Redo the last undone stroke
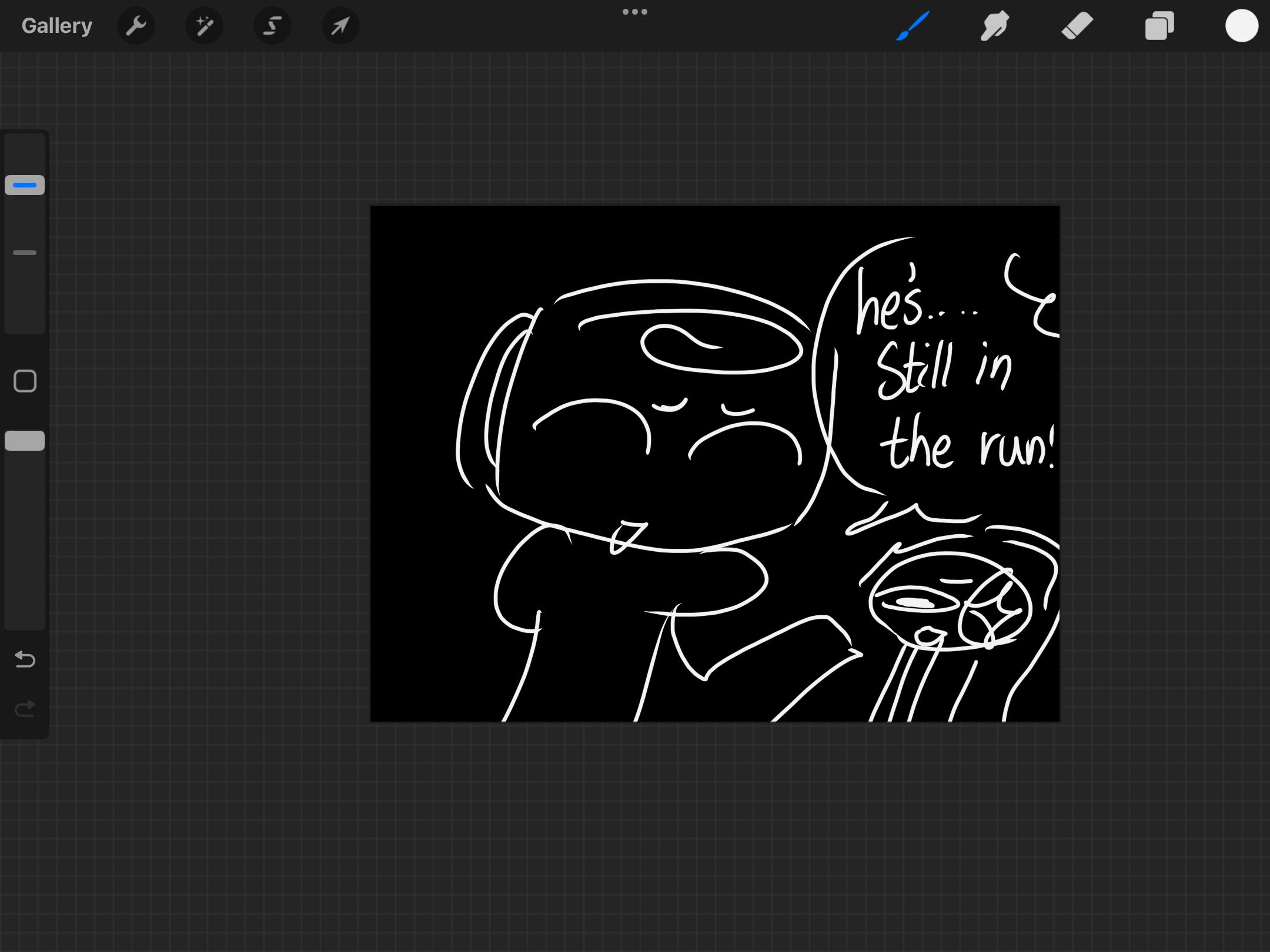 point(25,709)
